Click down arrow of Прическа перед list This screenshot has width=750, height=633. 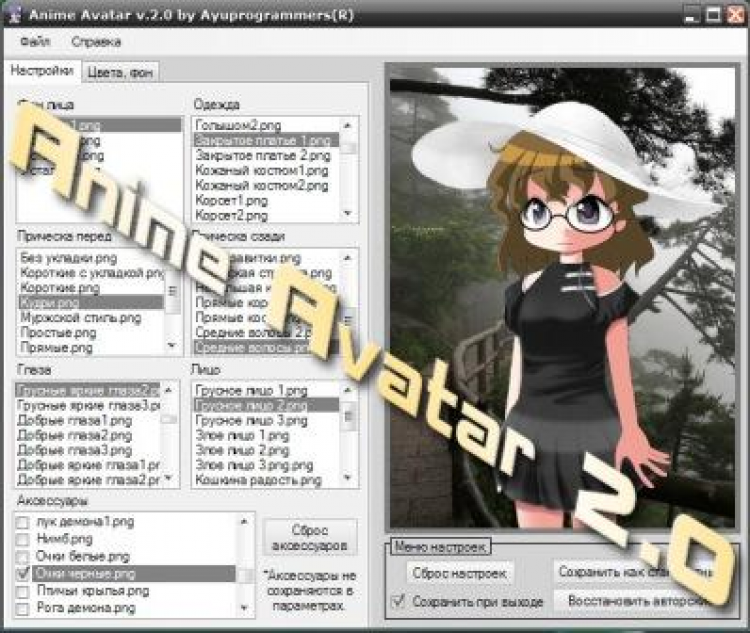tap(173, 345)
